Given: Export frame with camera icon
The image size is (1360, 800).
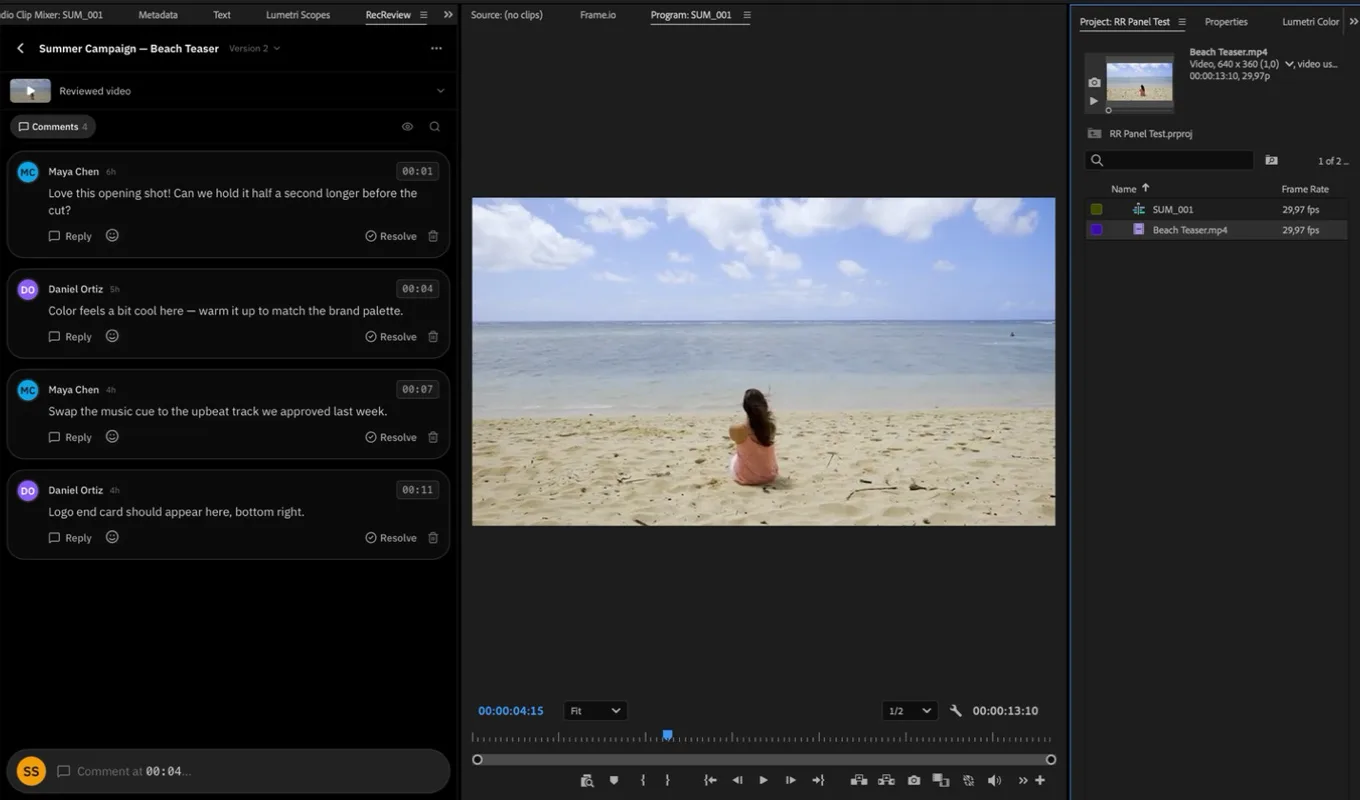Looking at the screenshot, I should click(914, 780).
